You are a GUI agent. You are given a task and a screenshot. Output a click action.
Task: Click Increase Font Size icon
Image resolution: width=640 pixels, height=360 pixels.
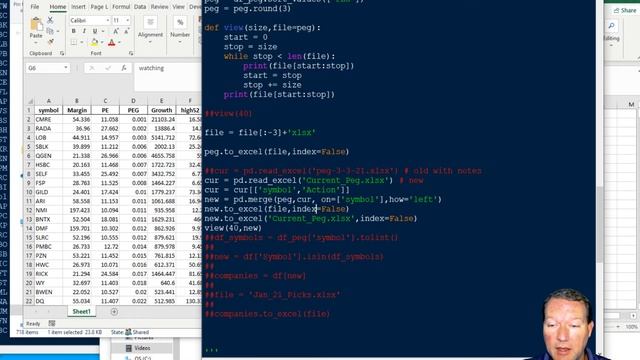(x=116, y=31)
